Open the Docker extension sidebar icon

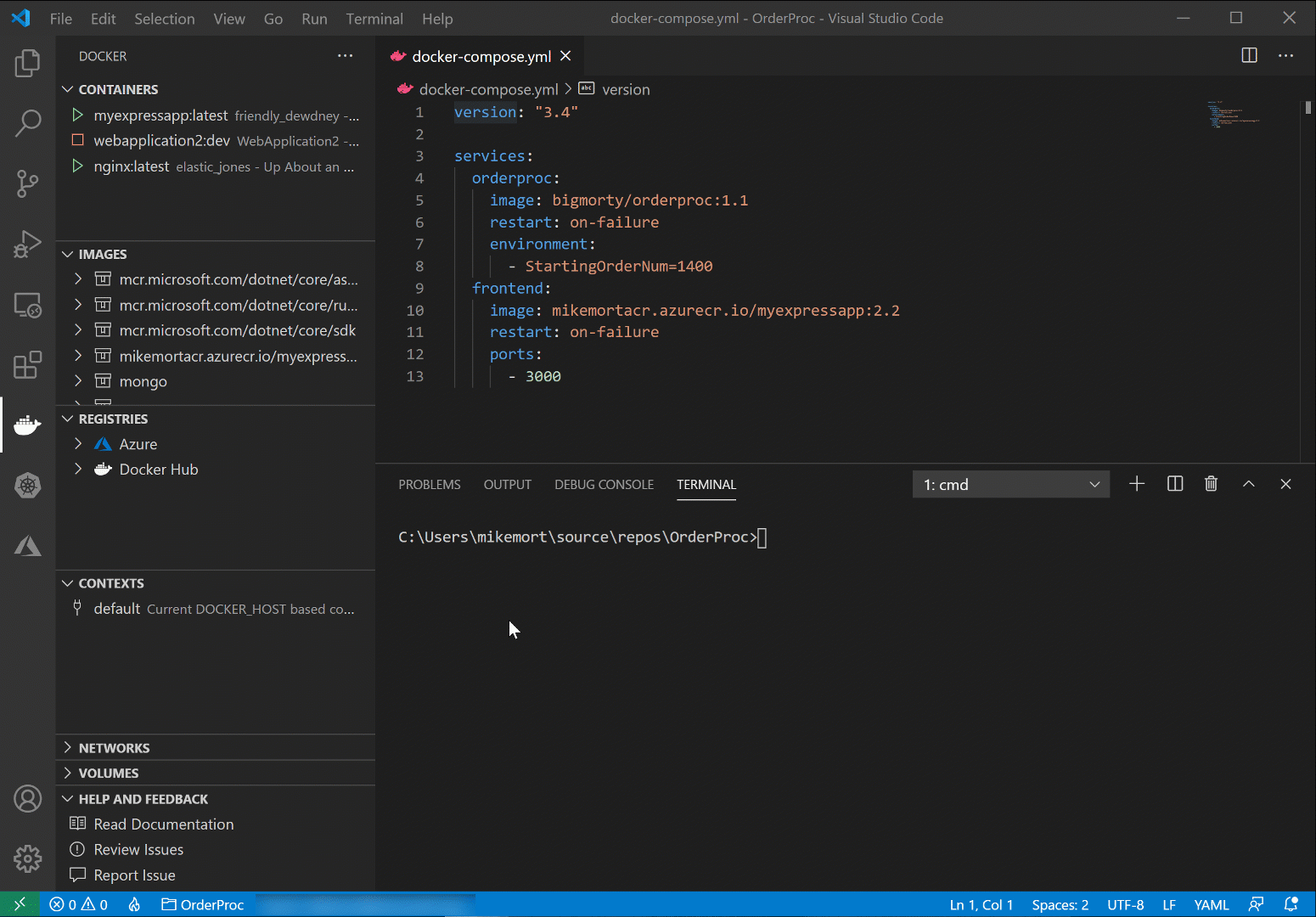tap(27, 425)
